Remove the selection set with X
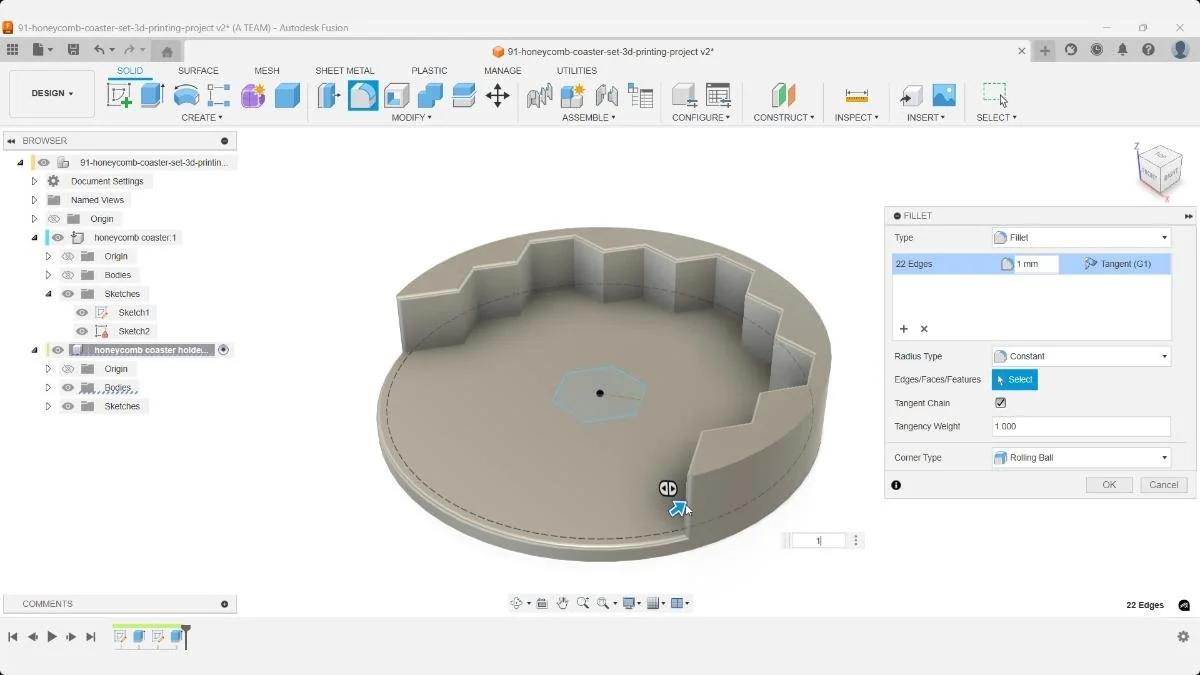 click(x=924, y=329)
